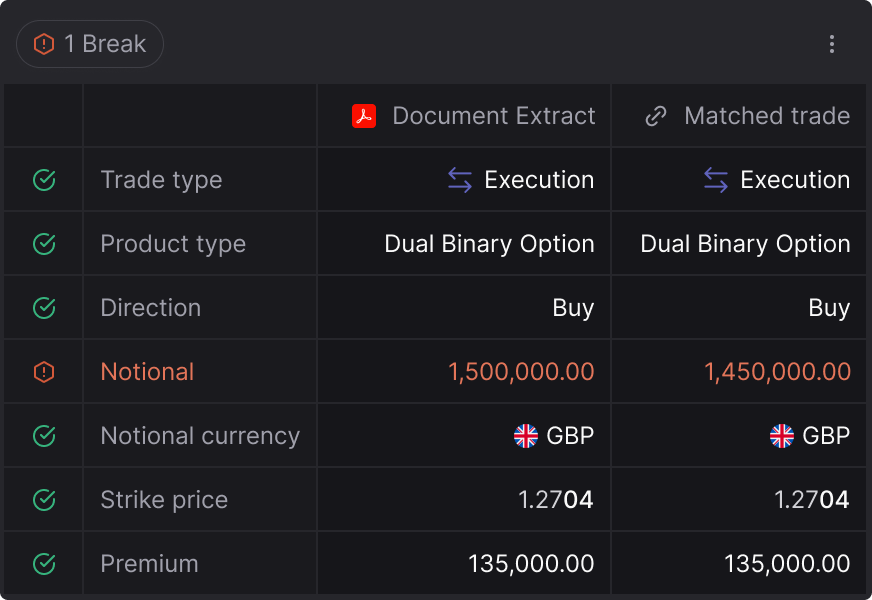Open the three-dot more options menu

(831, 44)
